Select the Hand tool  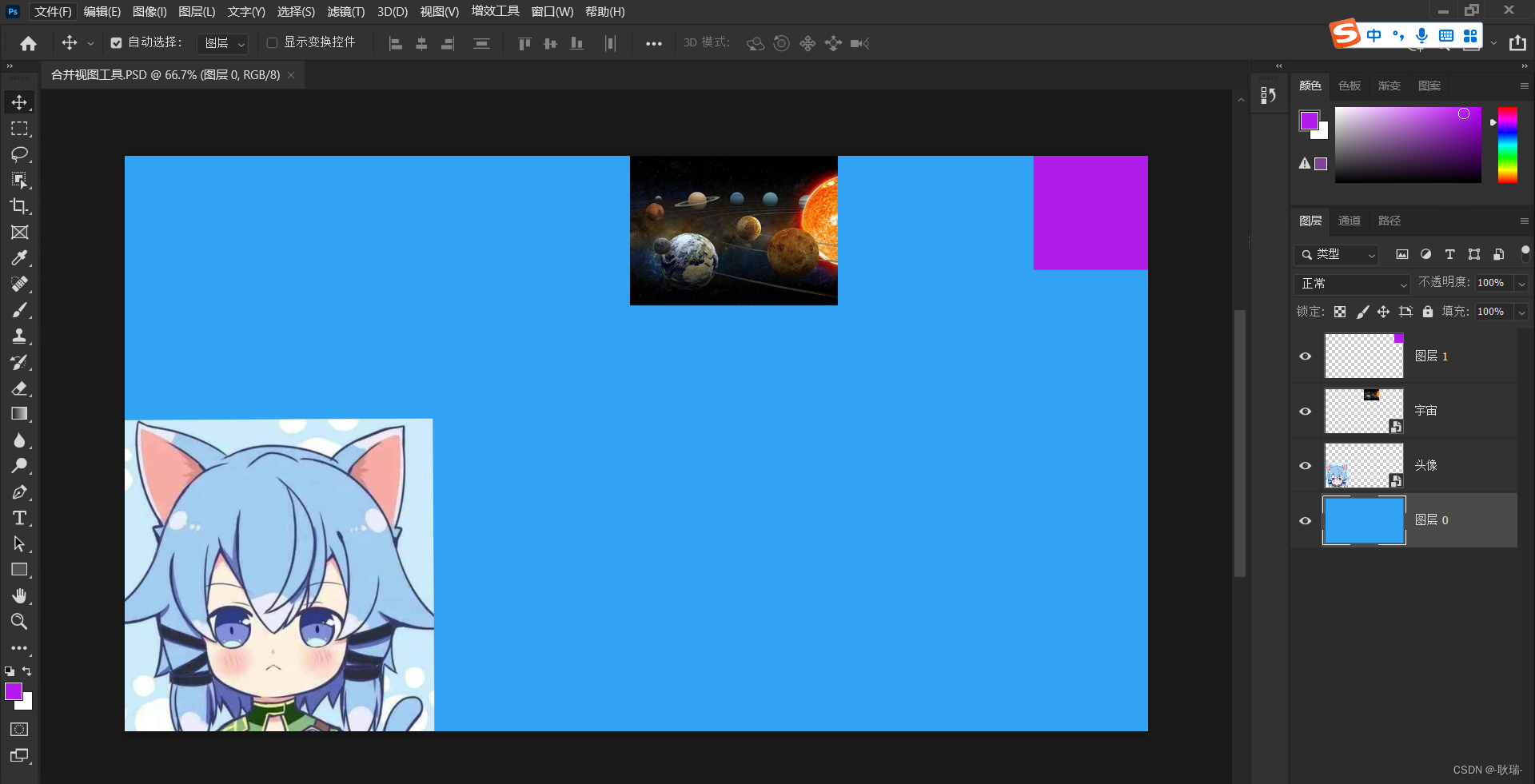point(19,596)
